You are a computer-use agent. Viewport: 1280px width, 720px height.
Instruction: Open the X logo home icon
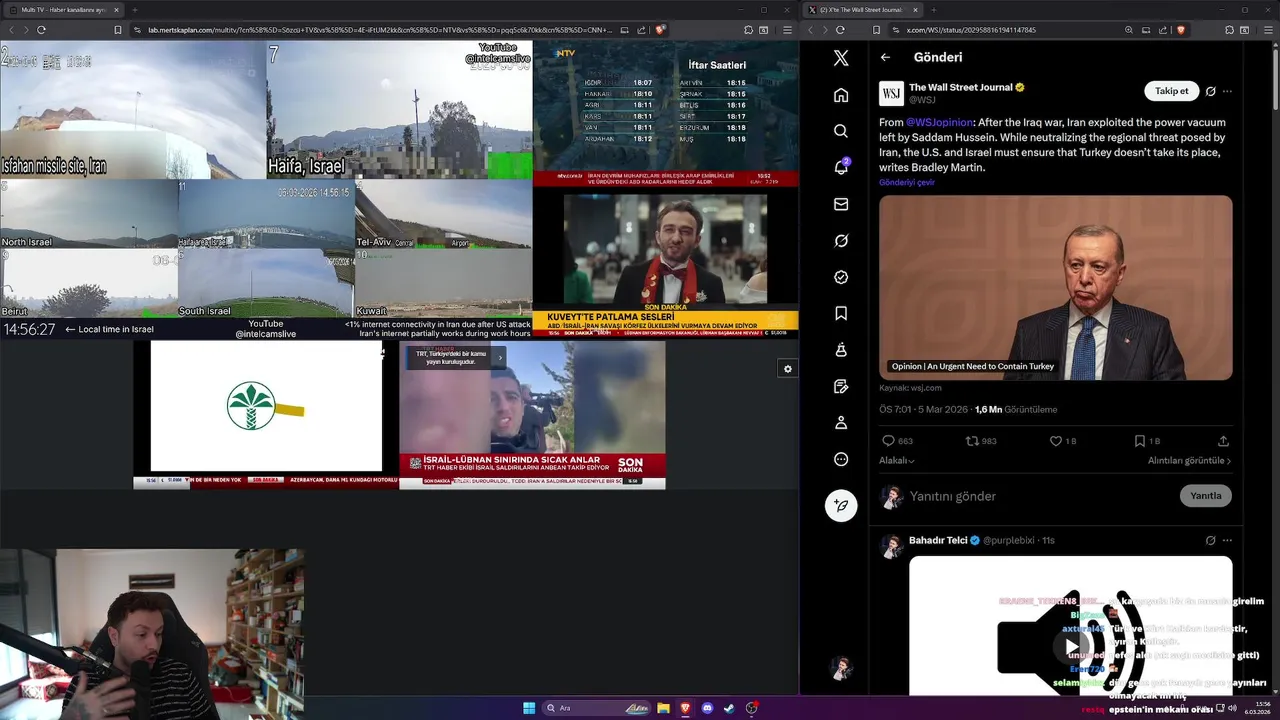(x=841, y=58)
